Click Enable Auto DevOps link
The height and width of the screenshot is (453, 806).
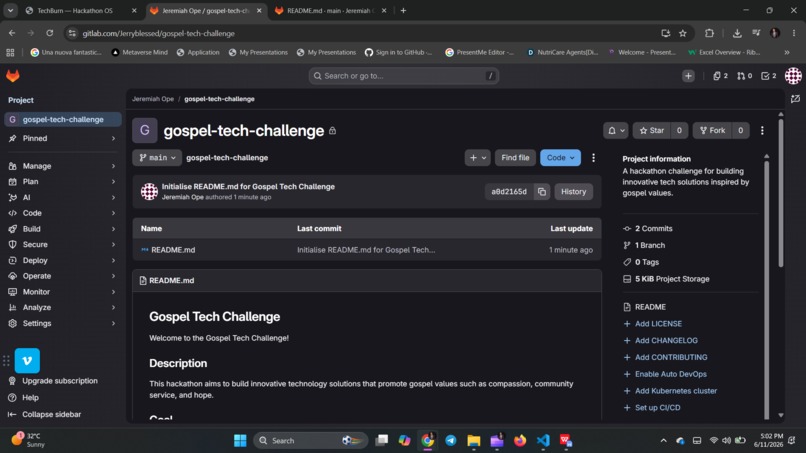[670, 374]
